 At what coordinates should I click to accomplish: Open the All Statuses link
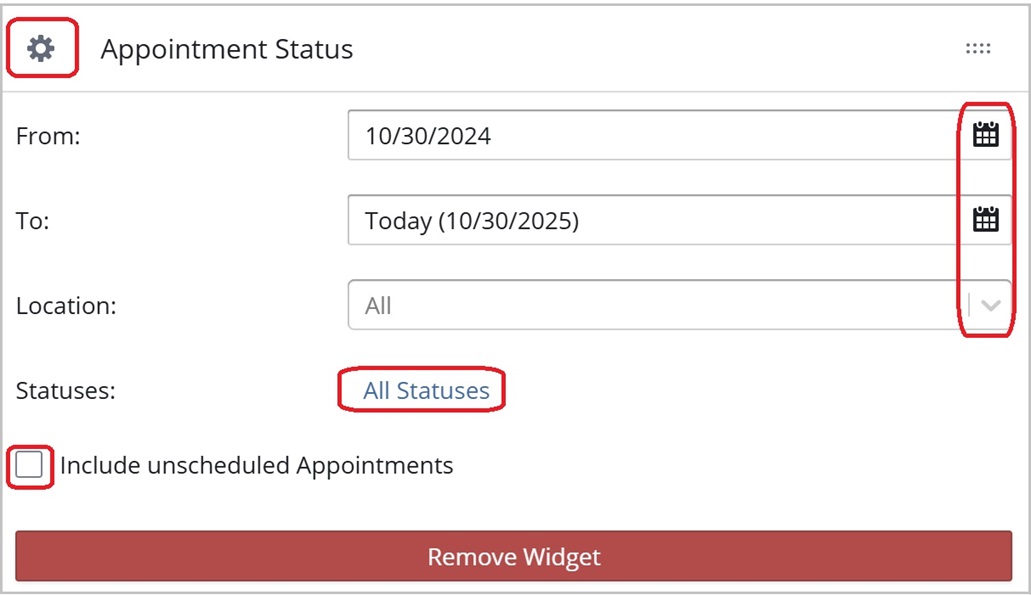426,391
